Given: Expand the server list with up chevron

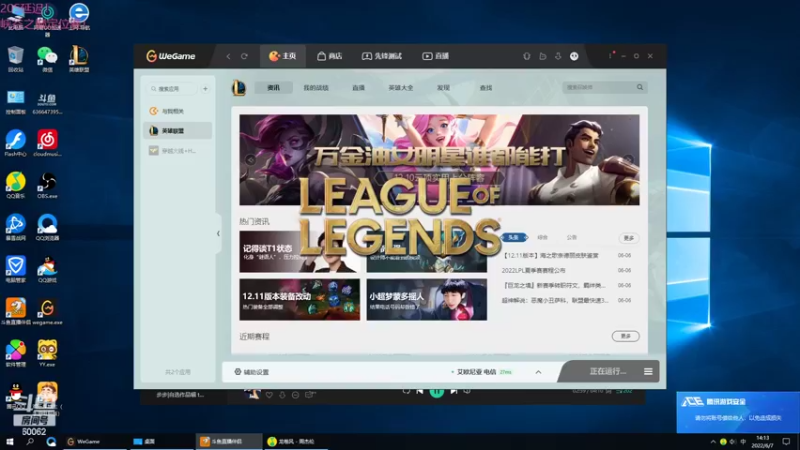Looking at the screenshot, I should 538,372.
